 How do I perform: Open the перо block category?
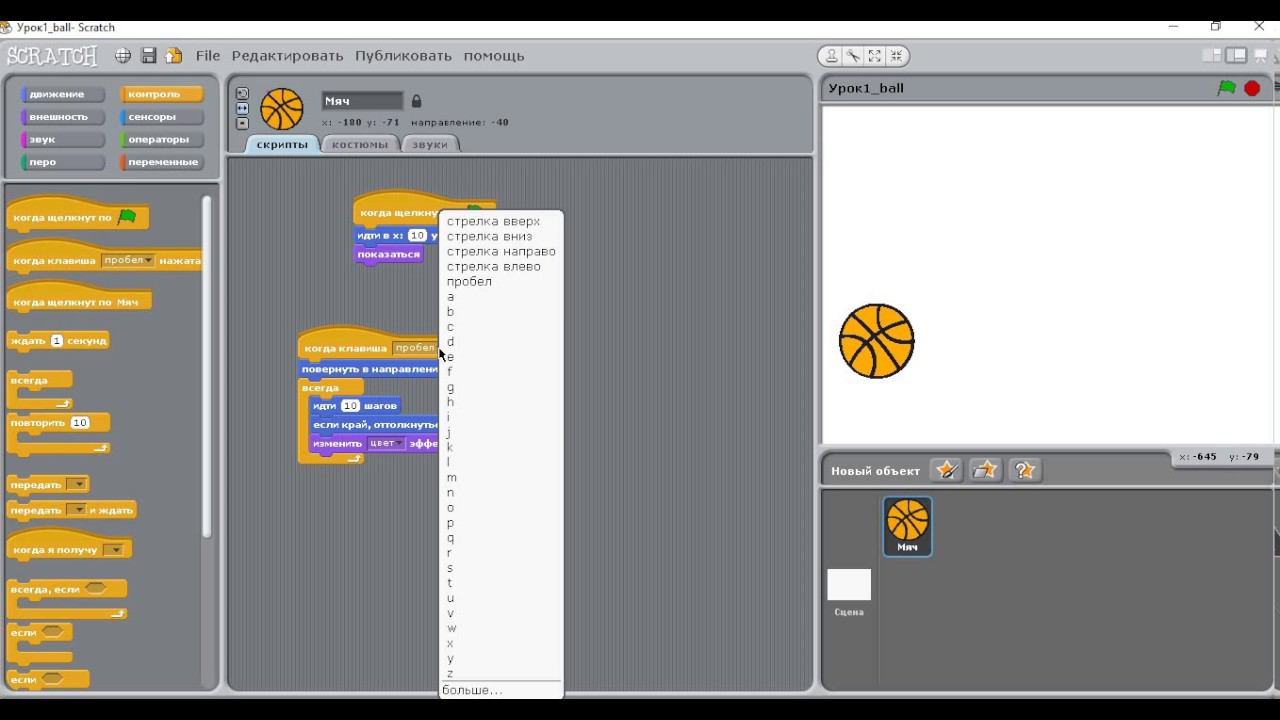pyautogui.click(x=62, y=162)
